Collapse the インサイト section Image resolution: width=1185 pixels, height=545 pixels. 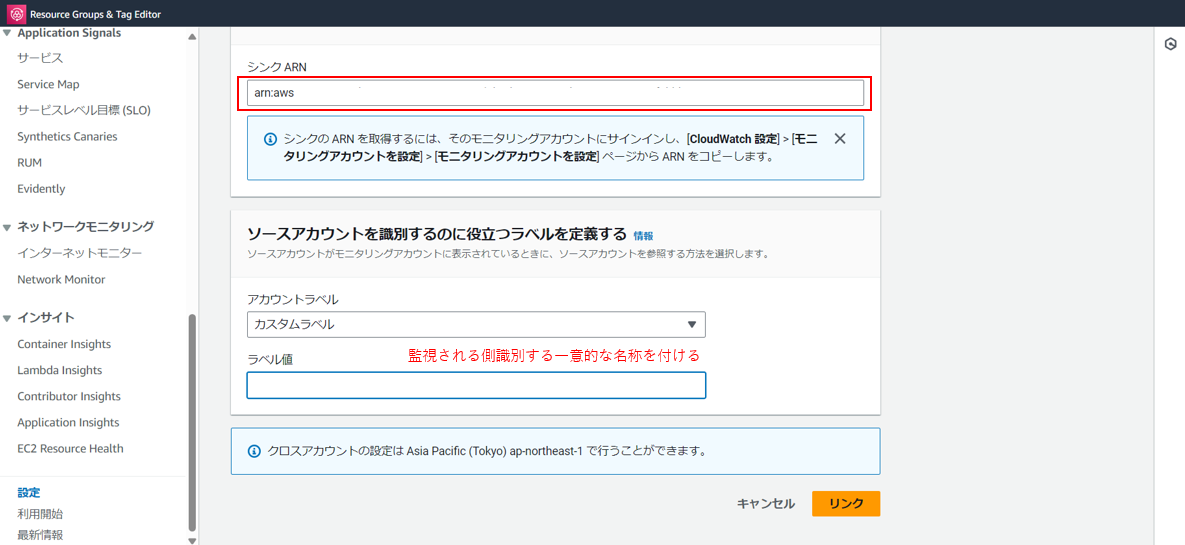click(x=8, y=318)
